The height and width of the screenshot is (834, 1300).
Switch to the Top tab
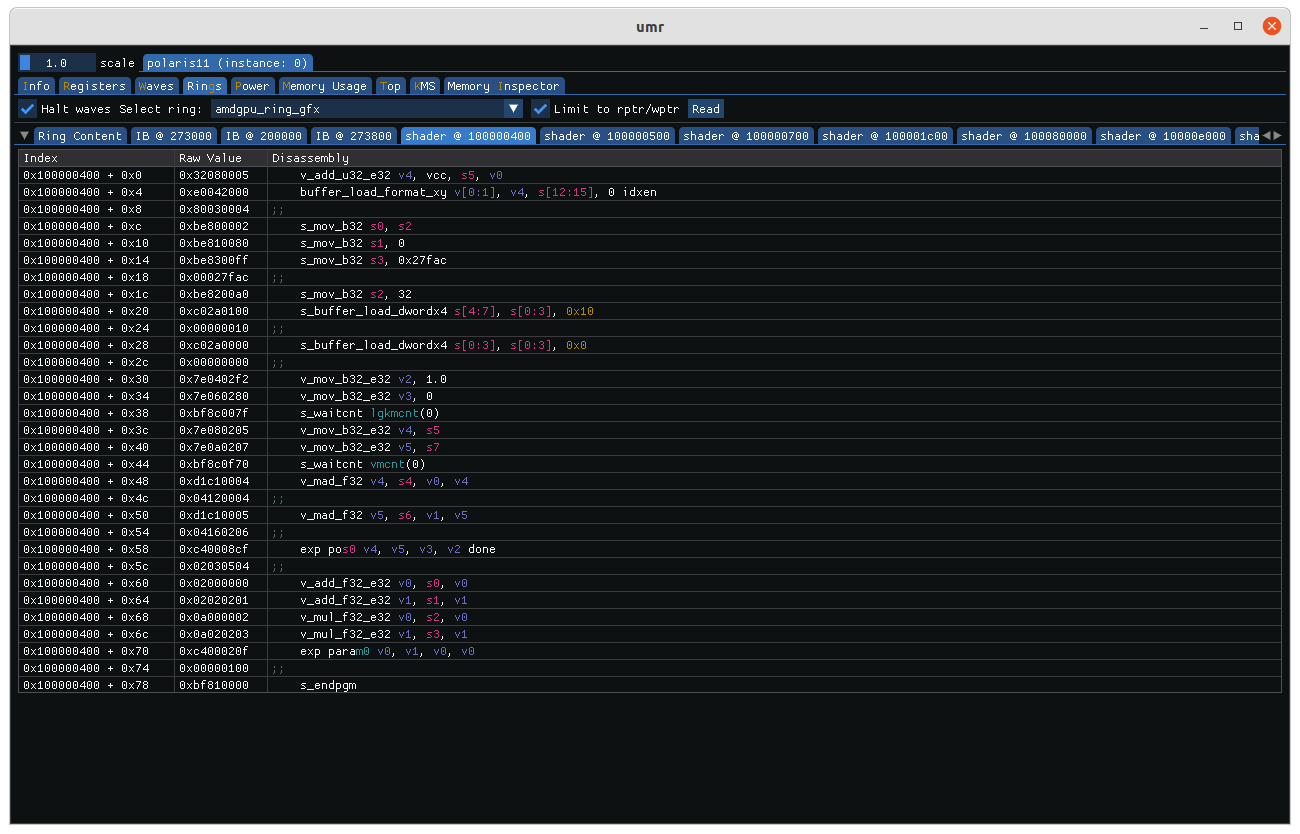coord(391,86)
